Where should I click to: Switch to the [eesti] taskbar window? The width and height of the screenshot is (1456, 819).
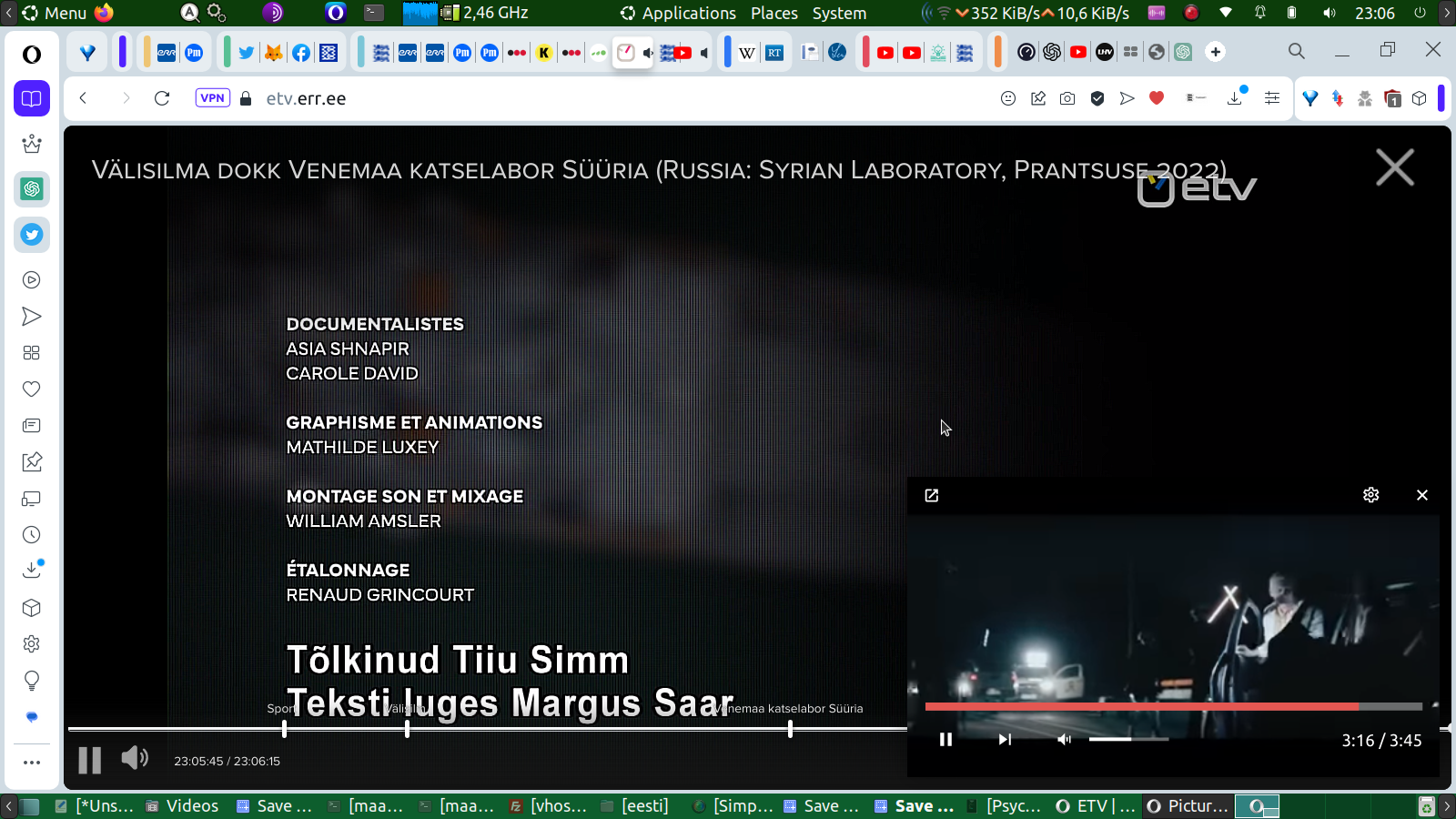point(635,806)
